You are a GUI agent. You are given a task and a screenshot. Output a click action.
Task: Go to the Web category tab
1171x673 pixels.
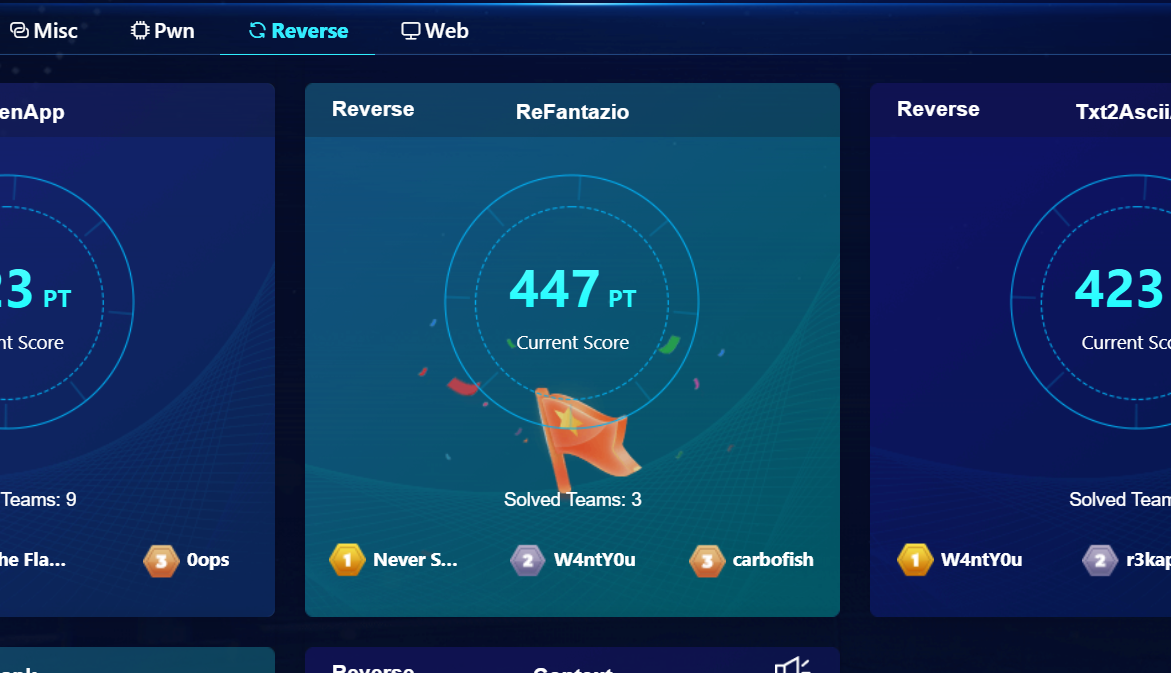[x=435, y=31]
